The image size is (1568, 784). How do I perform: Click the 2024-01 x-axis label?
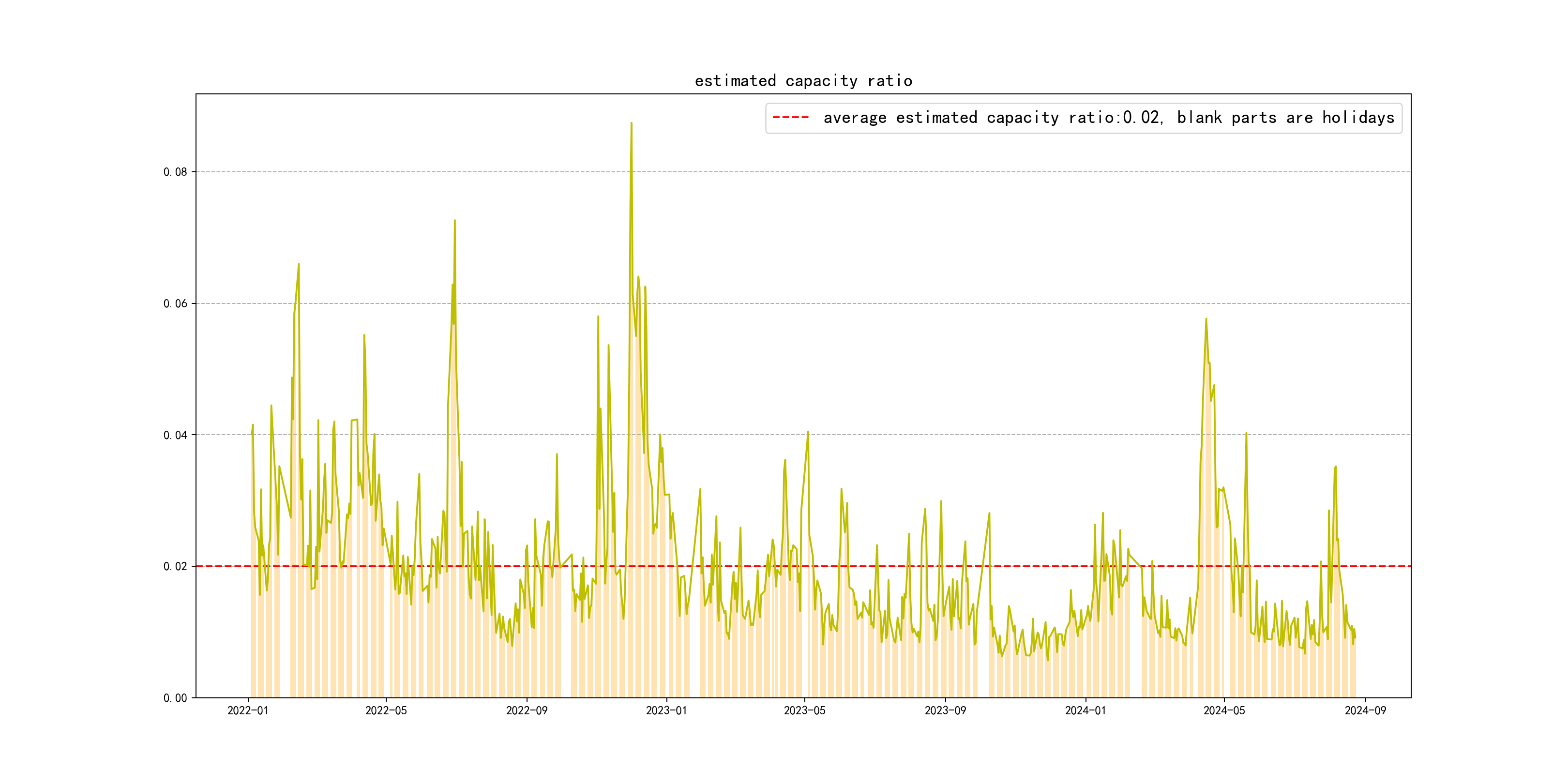click(x=1086, y=711)
